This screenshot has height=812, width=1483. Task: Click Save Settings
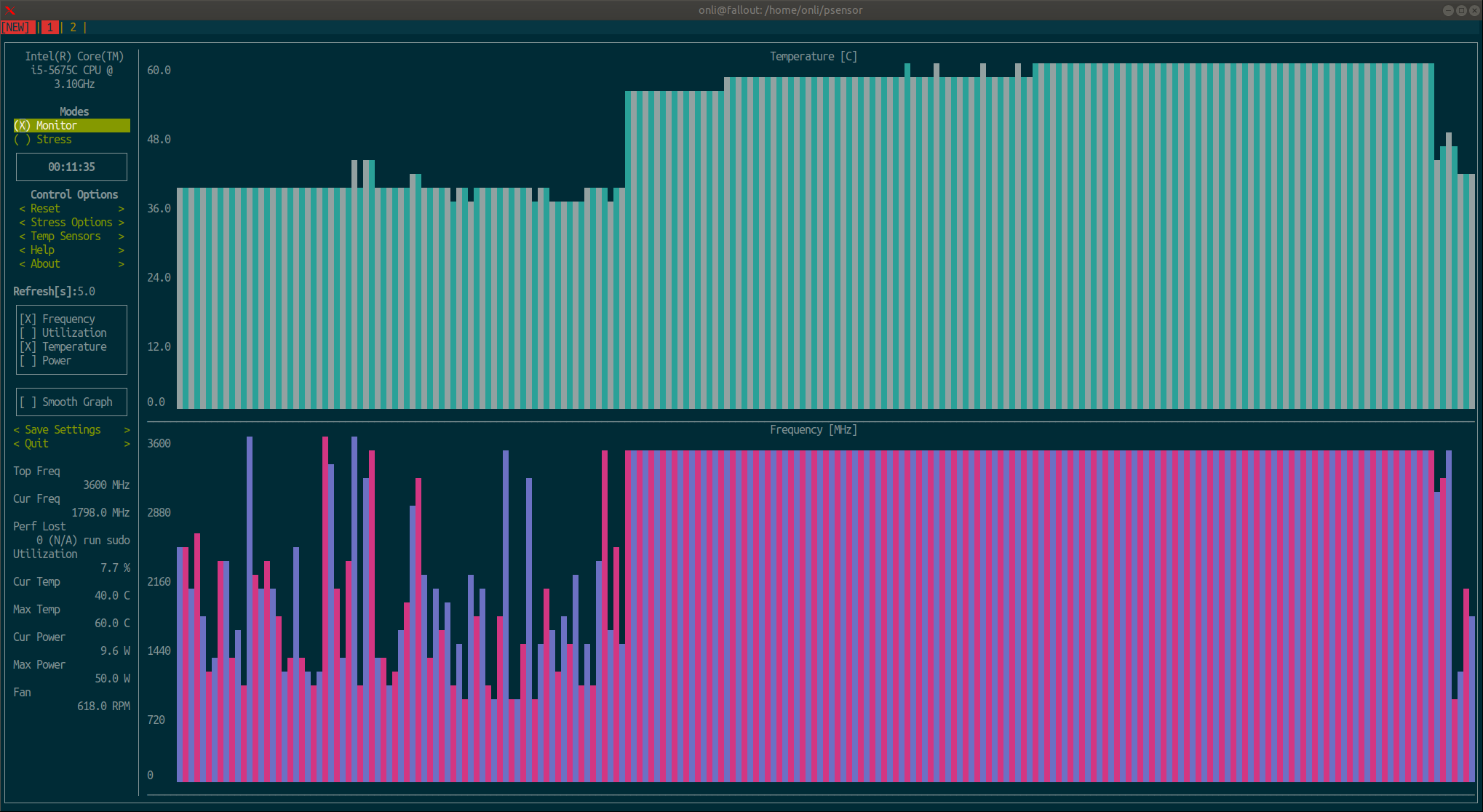pos(71,429)
